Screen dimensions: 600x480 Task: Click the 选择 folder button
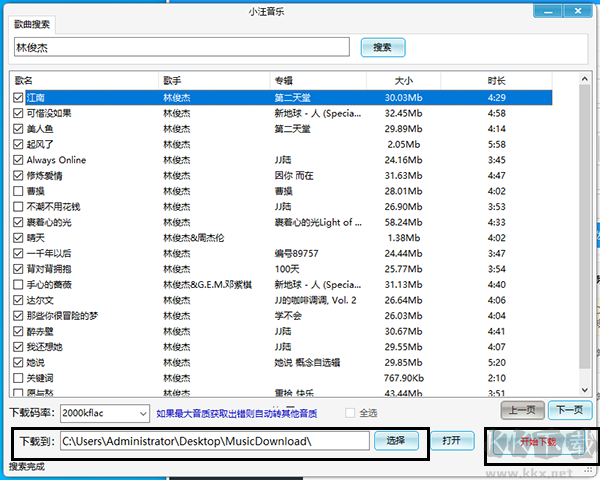396,440
